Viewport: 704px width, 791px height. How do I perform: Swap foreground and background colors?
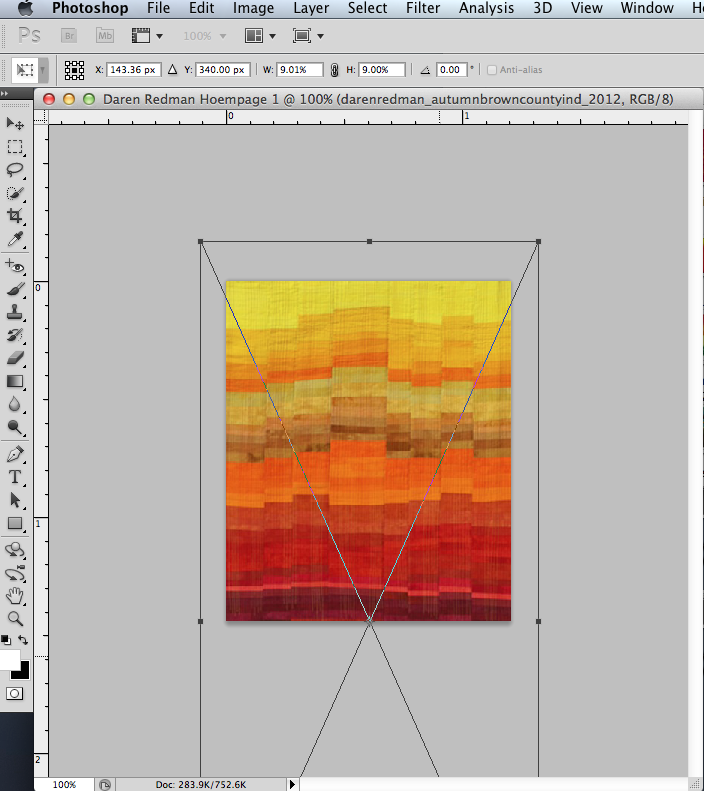coord(23,640)
